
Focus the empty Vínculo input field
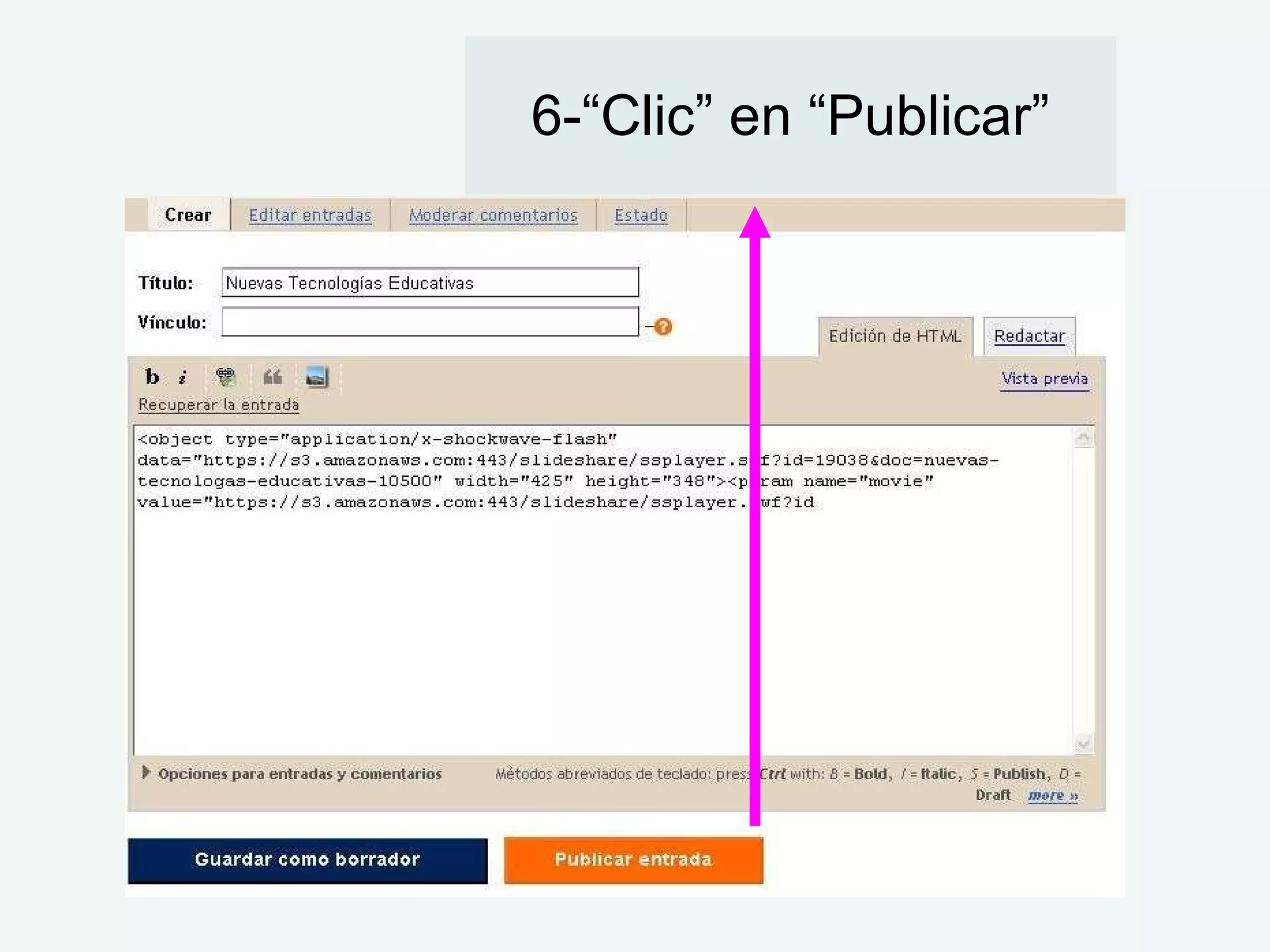(x=430, y=322)
